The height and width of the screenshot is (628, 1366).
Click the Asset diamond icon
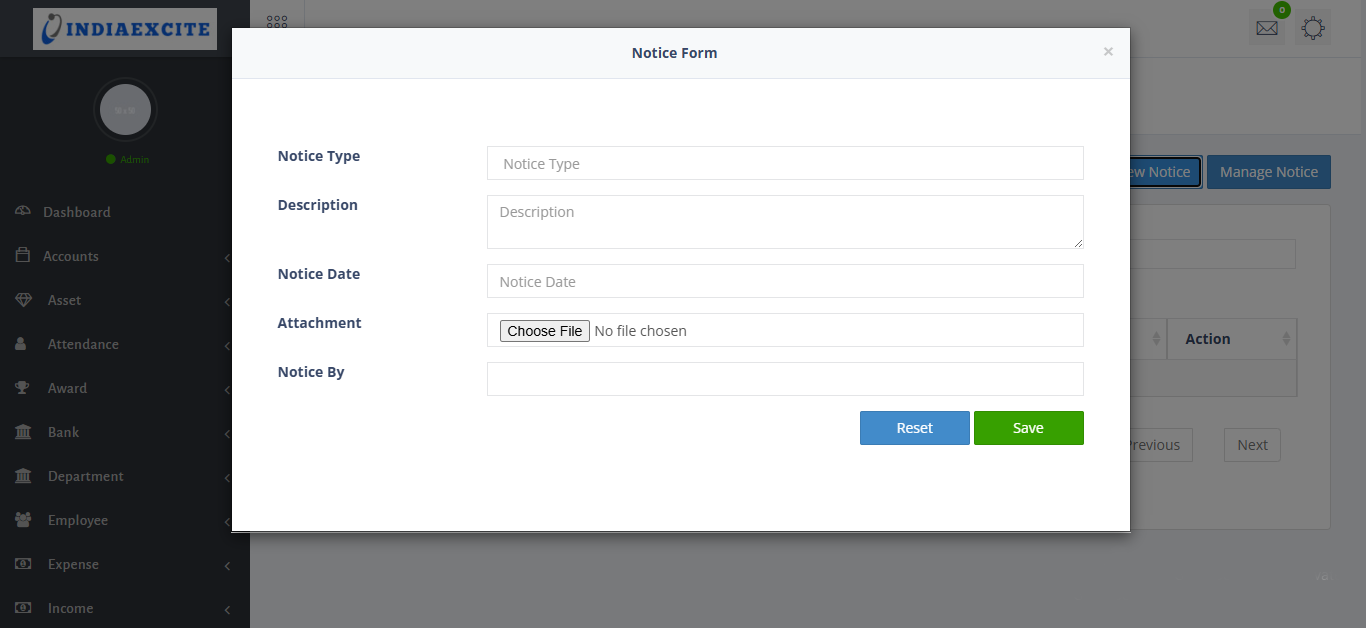point(23,300)
